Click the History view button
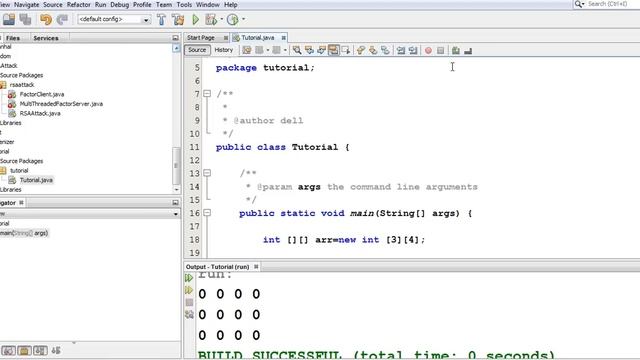Viewport: 640px width, 360px height. click(x=224, y=50)
